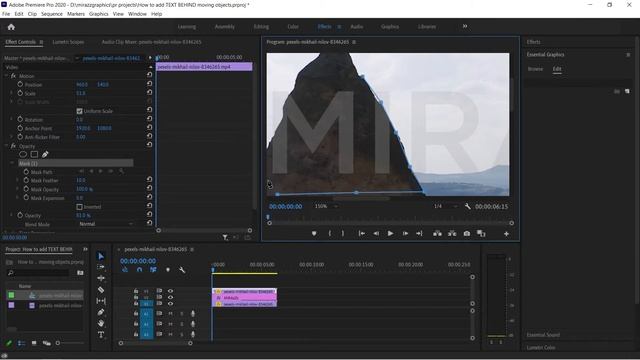Open the Graphics menu

click(x=98, y=14)
